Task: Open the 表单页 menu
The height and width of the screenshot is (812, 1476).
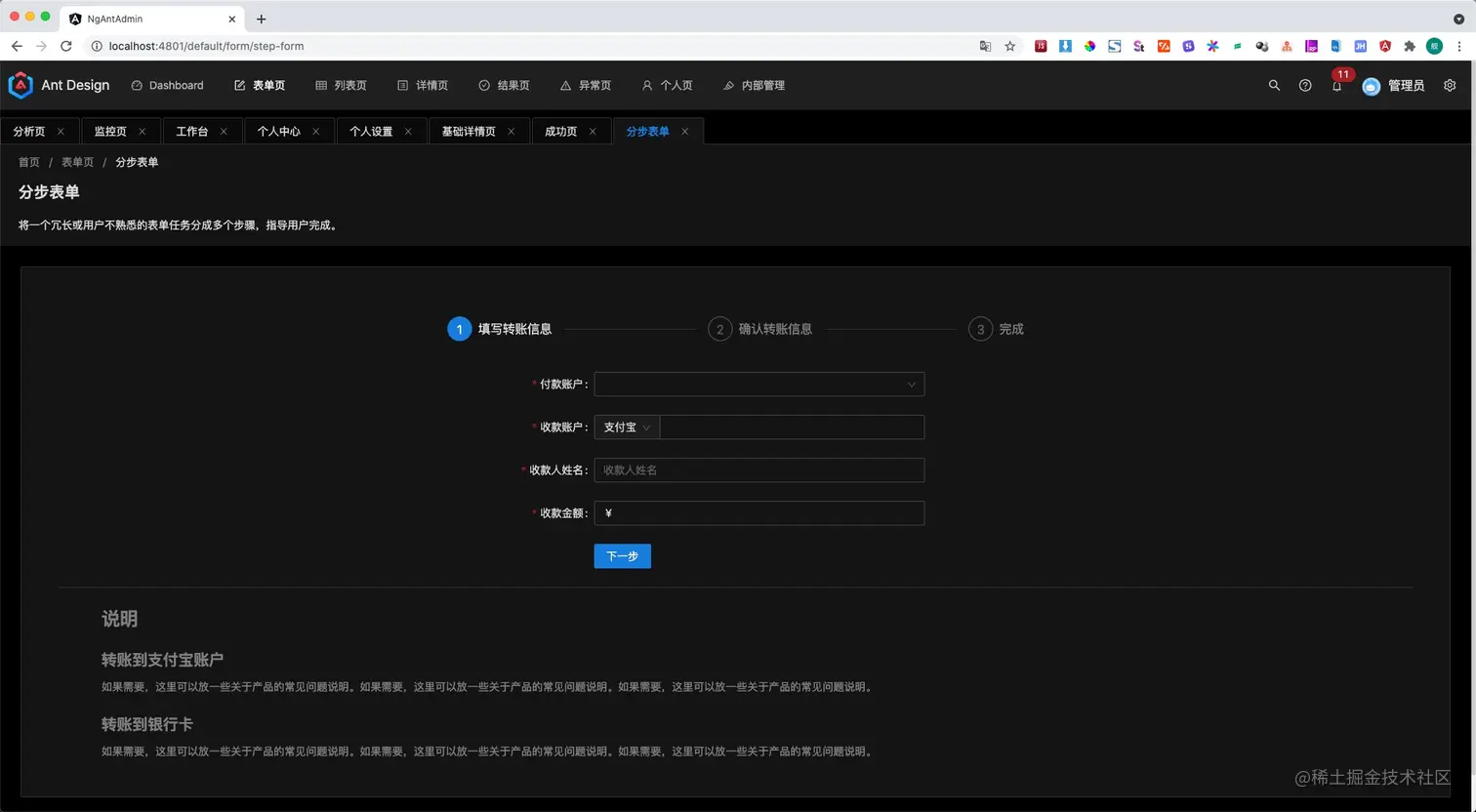Action: pyautogui.click(x=260, y=86)
